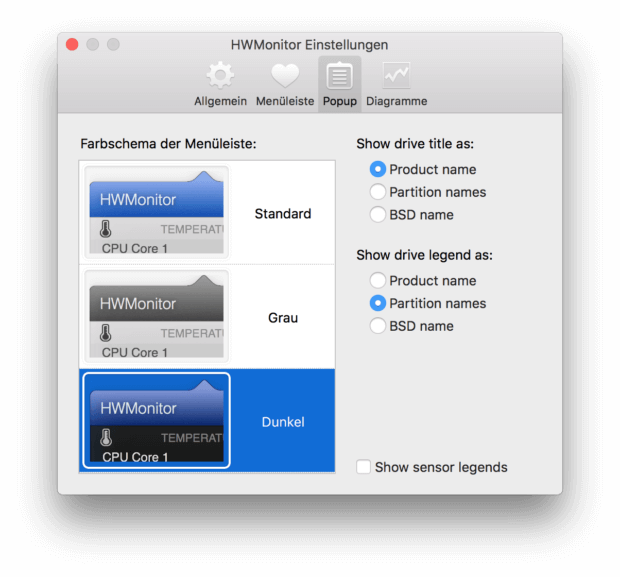The height and width of the screenshot is (577, 620).
Task: Click the gray Grau theme thumbnail
Action: [157, 316]
